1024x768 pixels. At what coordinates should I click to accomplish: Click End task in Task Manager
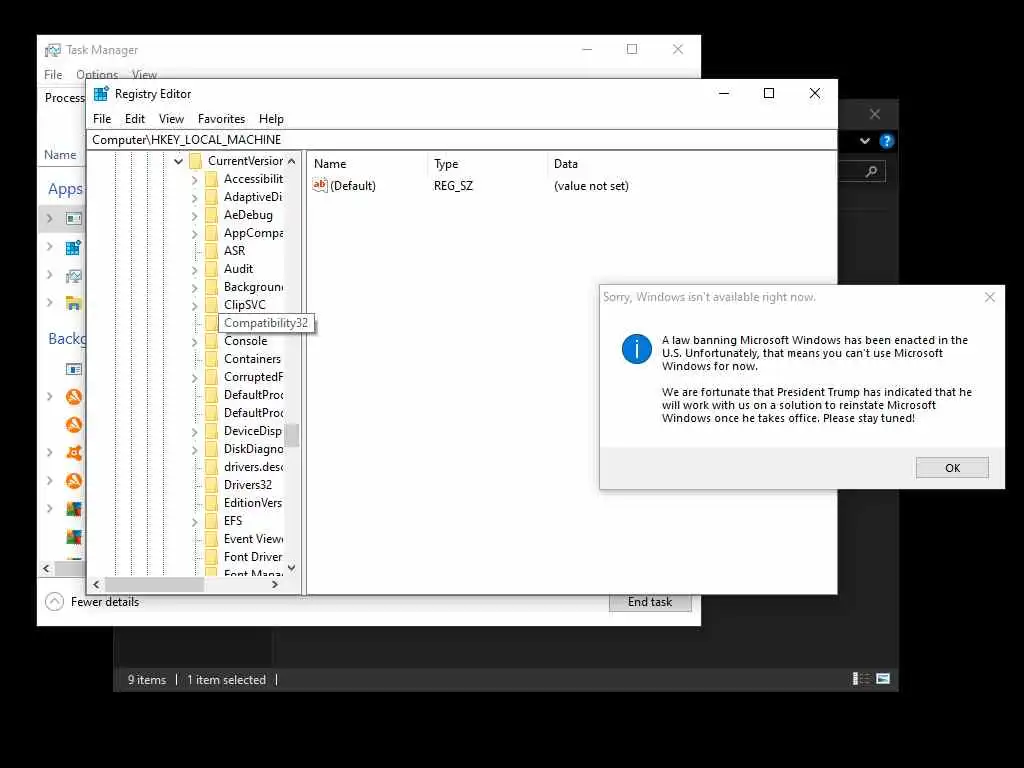point(650,602)
